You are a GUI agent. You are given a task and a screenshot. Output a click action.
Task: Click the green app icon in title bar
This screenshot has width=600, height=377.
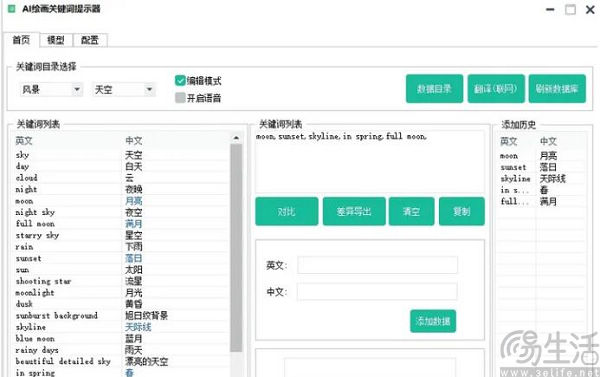pyautogui.click(x=12, y=8)
